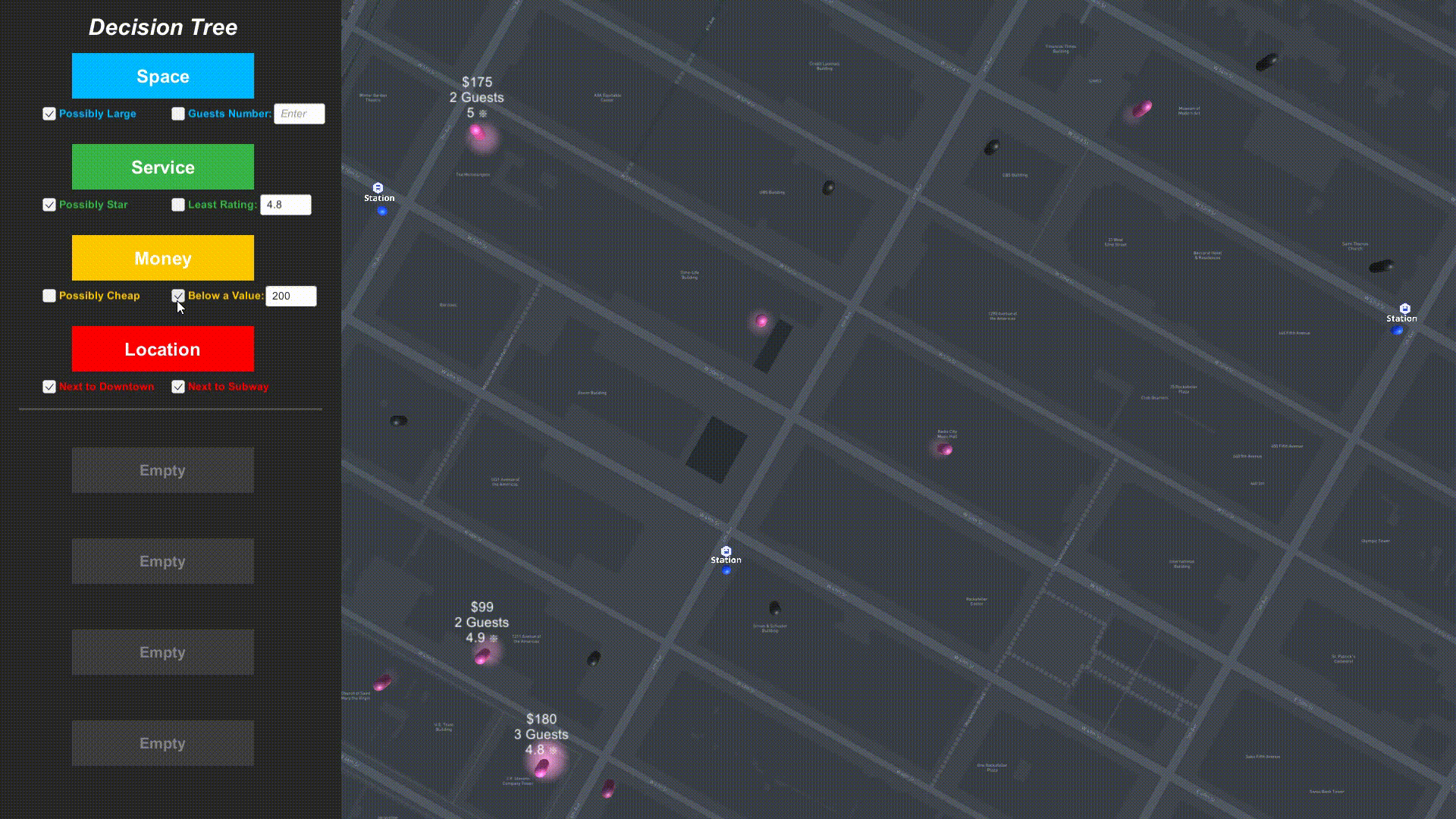Click the $99 price label
This screenshot has width=1456, height=819.
pyautogui.click(x=482, y=607)
